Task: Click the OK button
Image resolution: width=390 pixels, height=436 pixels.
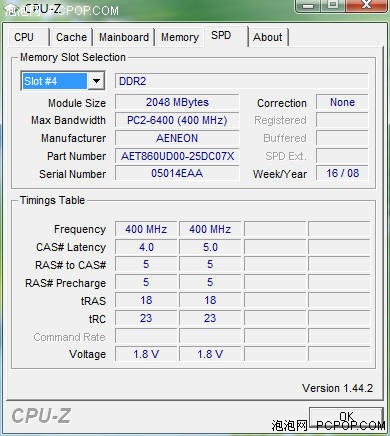Action: pos(346,417)
